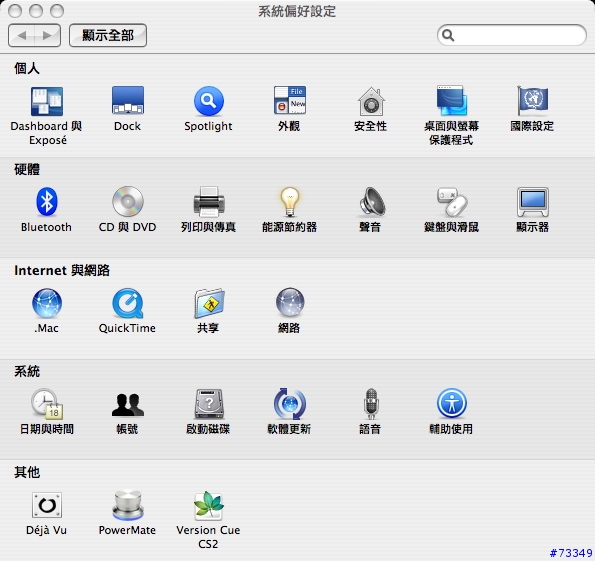
Task: Open 日期與時間 date and time pane
Action: click(x=47, y=404)
